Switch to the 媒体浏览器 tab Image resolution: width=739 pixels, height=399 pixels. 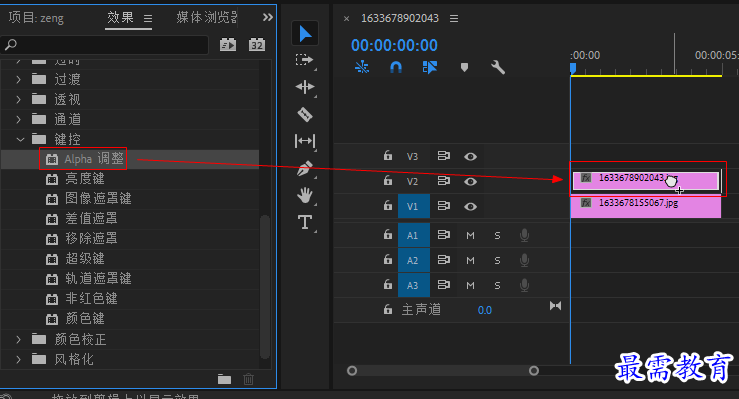pos(207,17)
